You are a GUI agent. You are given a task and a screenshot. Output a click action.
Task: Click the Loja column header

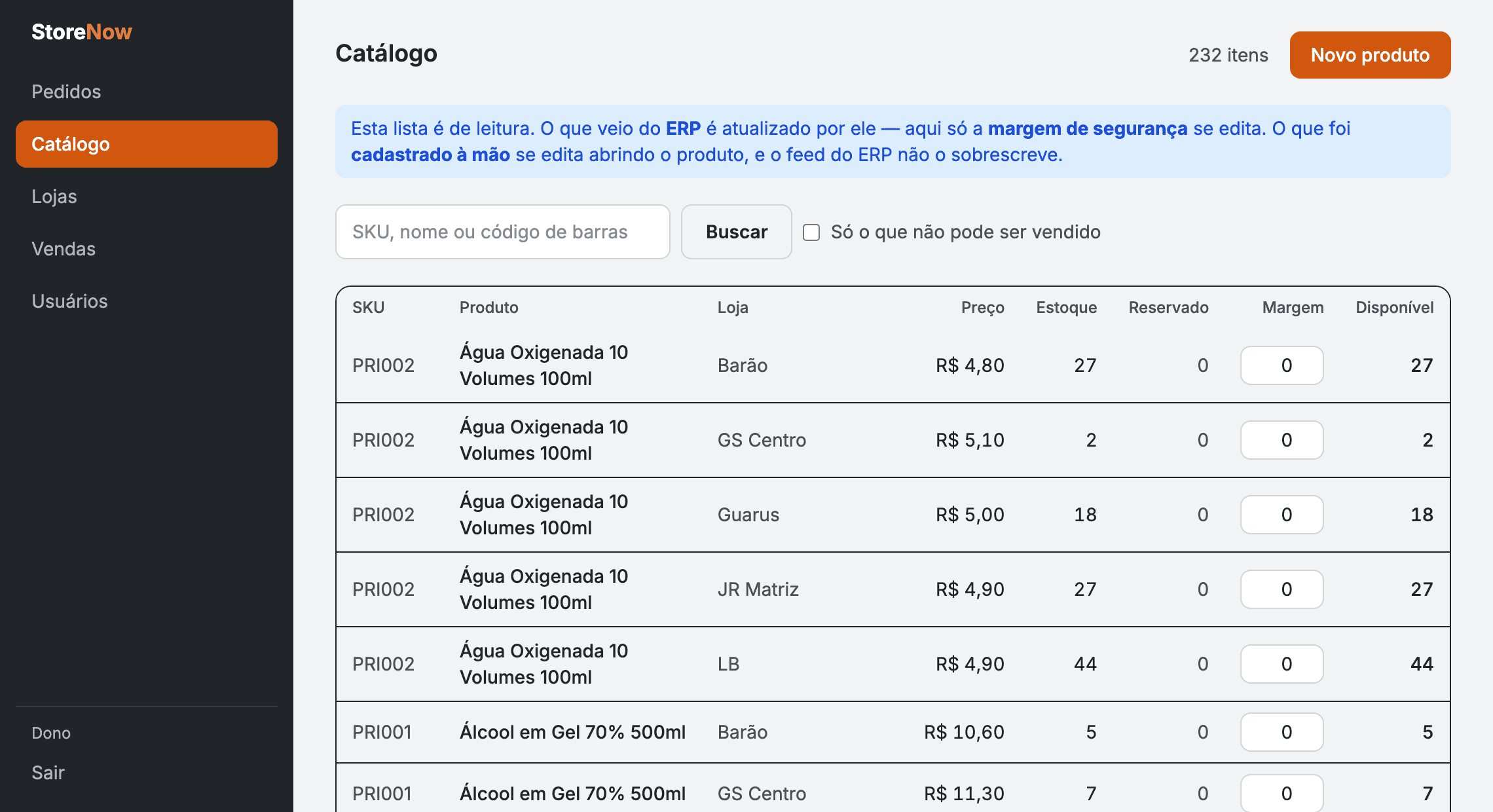[733, 308]
